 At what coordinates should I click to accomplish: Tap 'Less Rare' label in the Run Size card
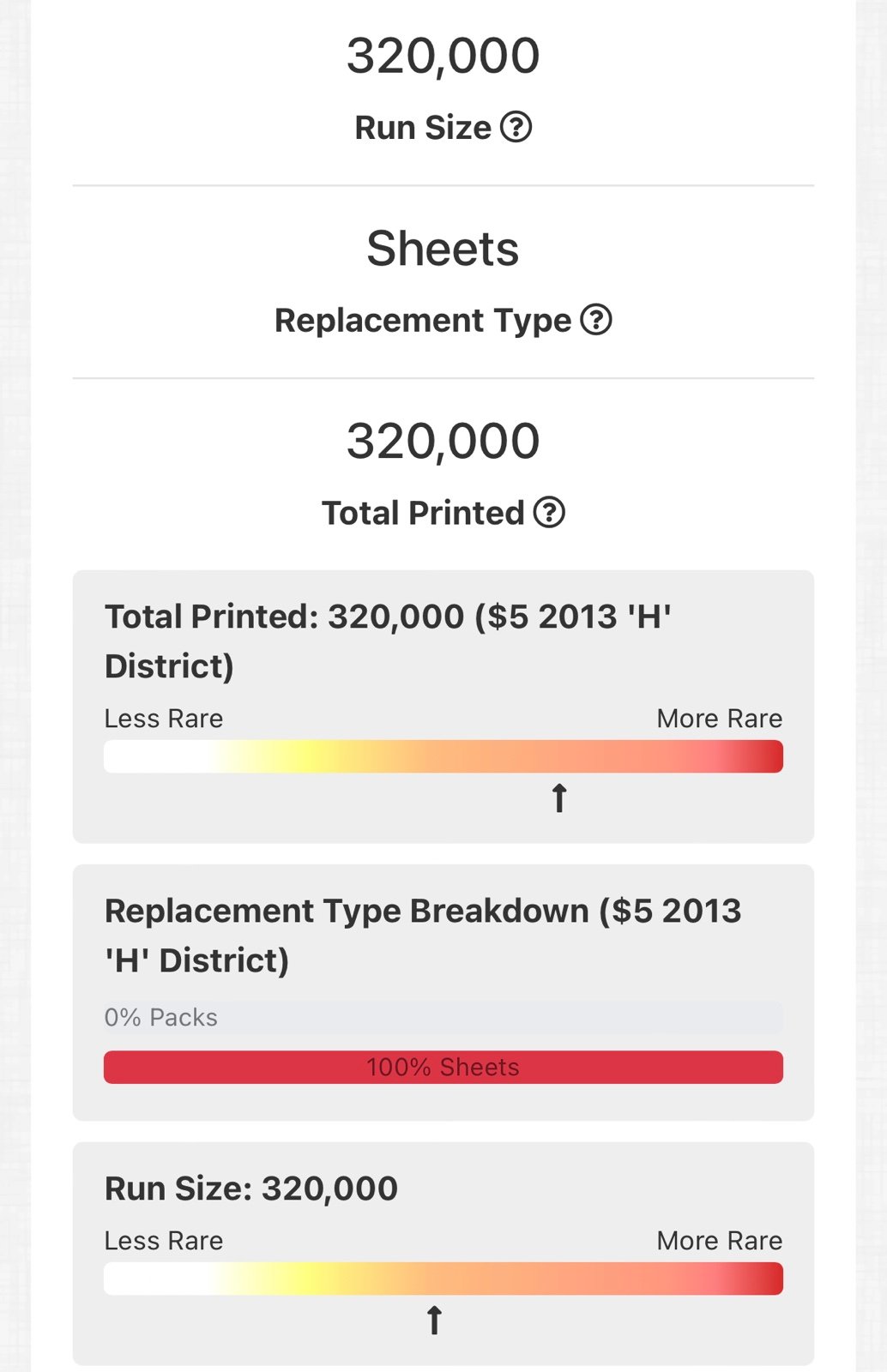click(164, 1240)
